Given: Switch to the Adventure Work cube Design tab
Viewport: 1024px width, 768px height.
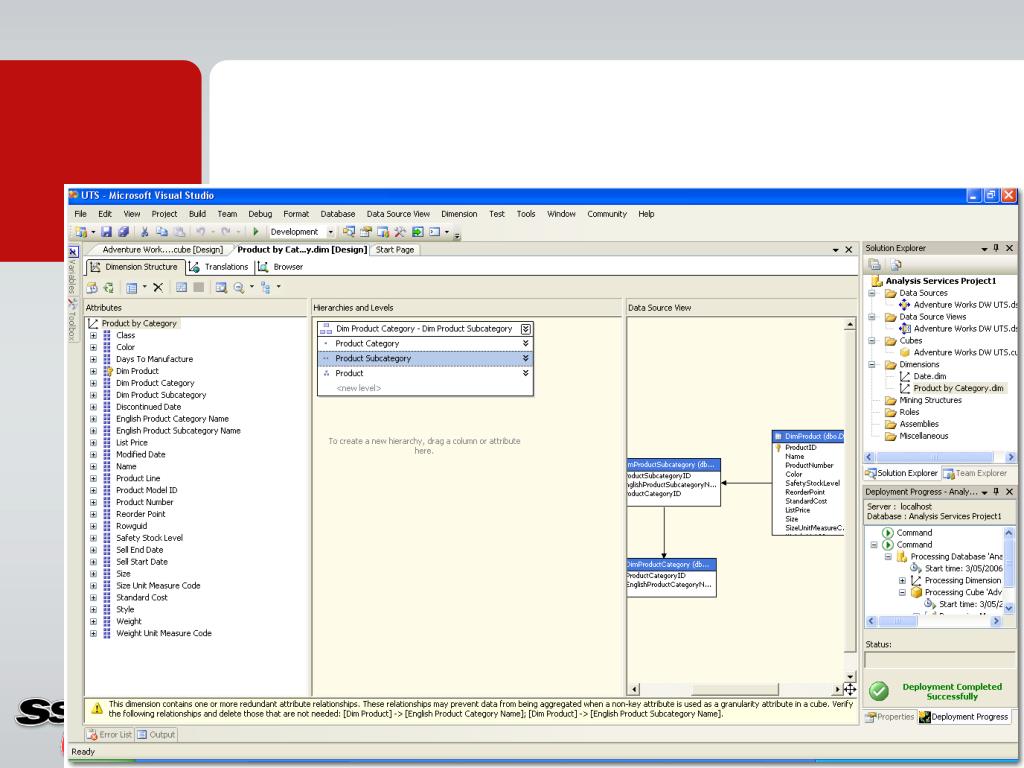Looking at the screenshot, I should (x=163, y=250).
